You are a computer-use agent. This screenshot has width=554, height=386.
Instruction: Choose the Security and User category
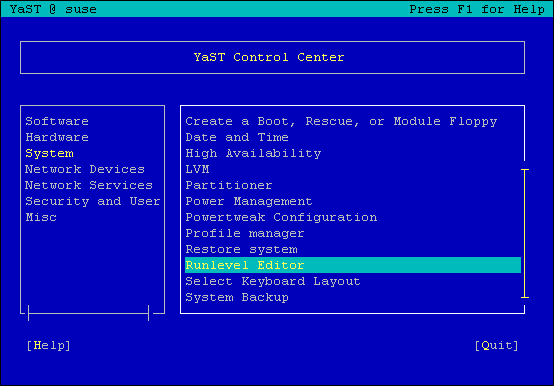click(x=93, y=201)
